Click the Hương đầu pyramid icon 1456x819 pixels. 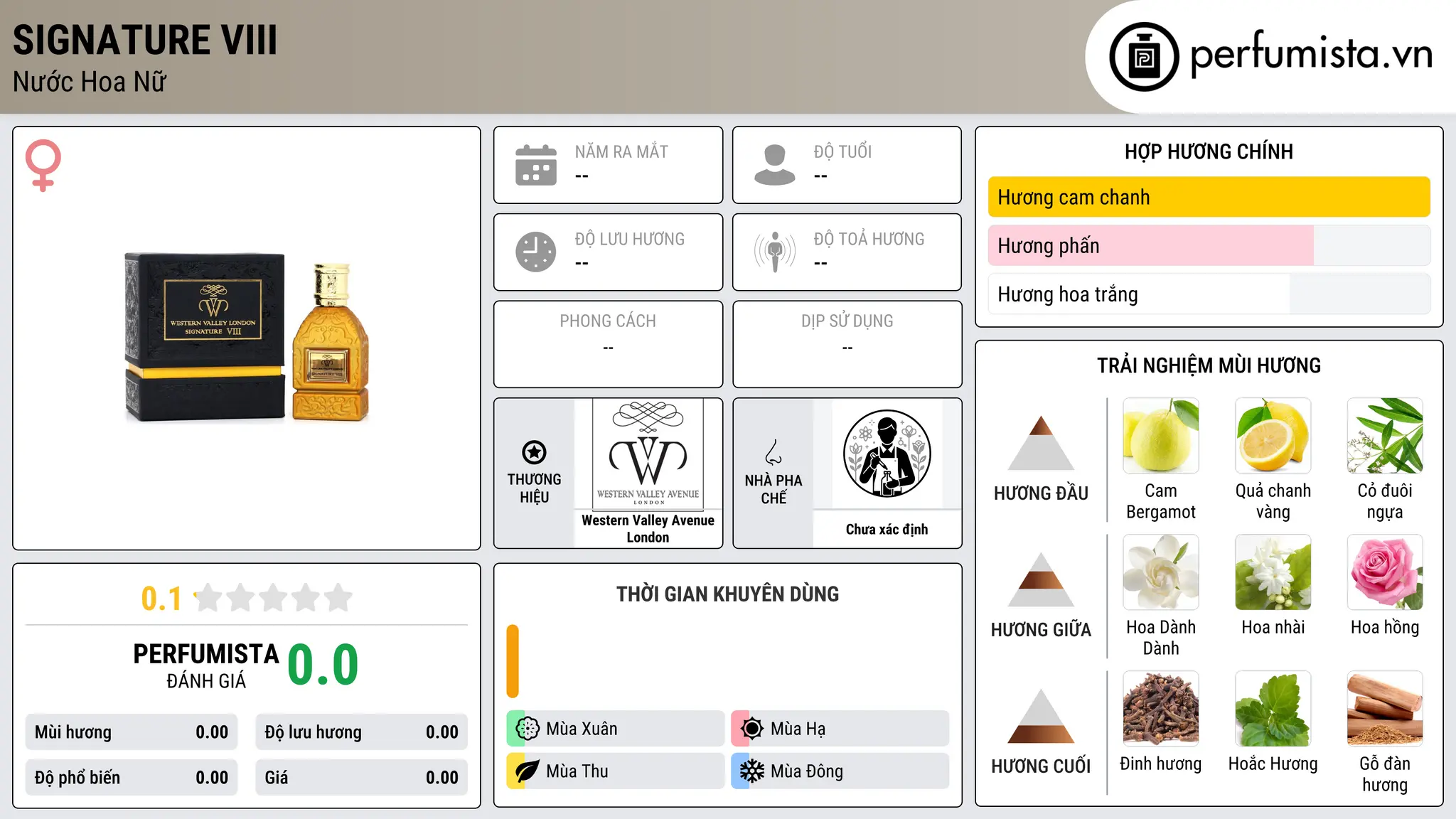pos(1041,443)
